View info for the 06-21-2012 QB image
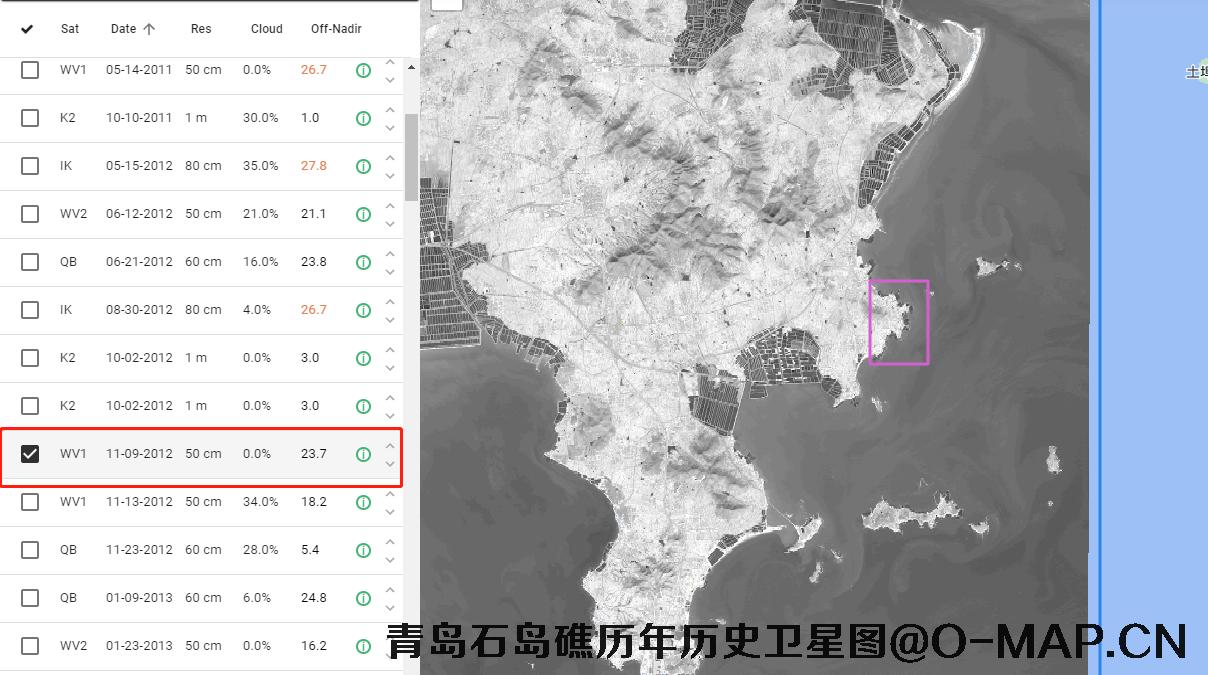This screenshot has width=1208, height=675. pyautogui.click(x=363, y=262)
